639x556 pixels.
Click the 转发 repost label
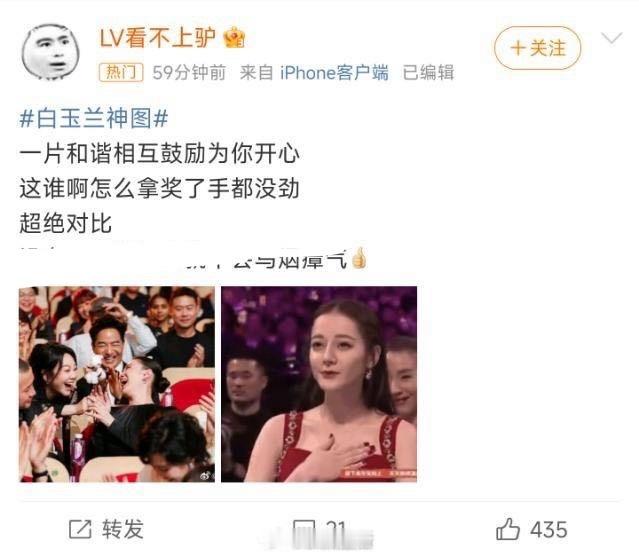(123, 529)
